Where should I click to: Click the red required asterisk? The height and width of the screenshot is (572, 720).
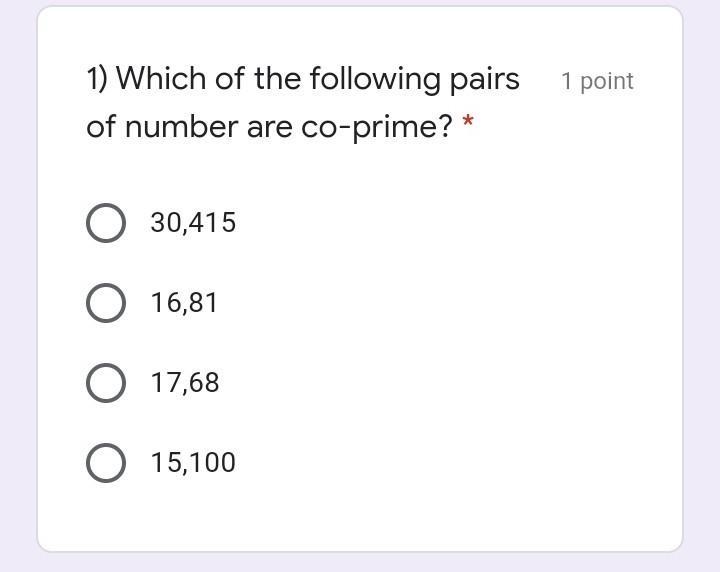(x=468, y=126)
